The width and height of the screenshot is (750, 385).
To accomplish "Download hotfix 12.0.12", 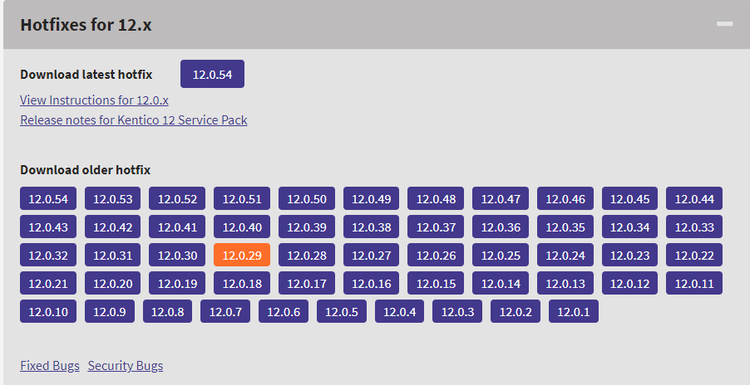I will click(x=630, y=283).
